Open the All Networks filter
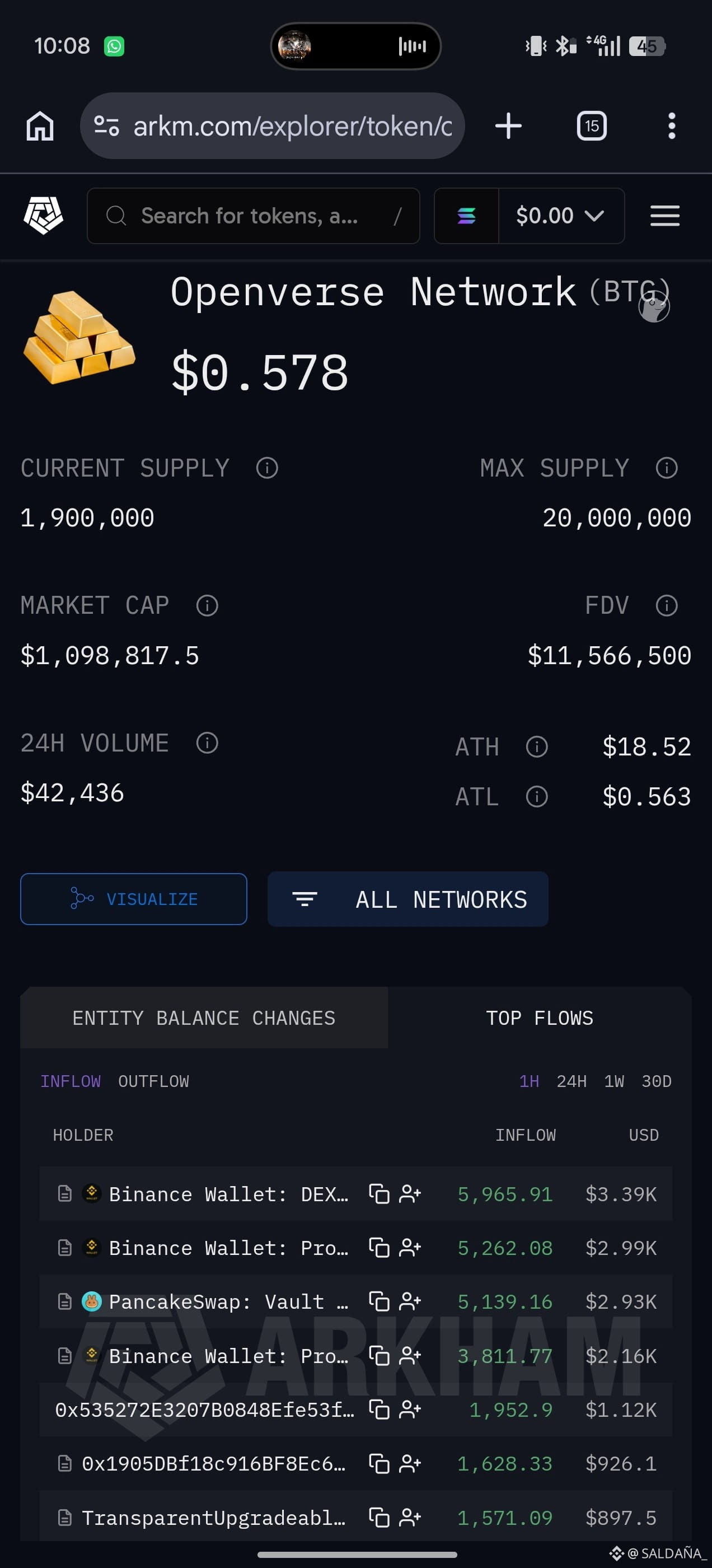 tap(407, 899)
